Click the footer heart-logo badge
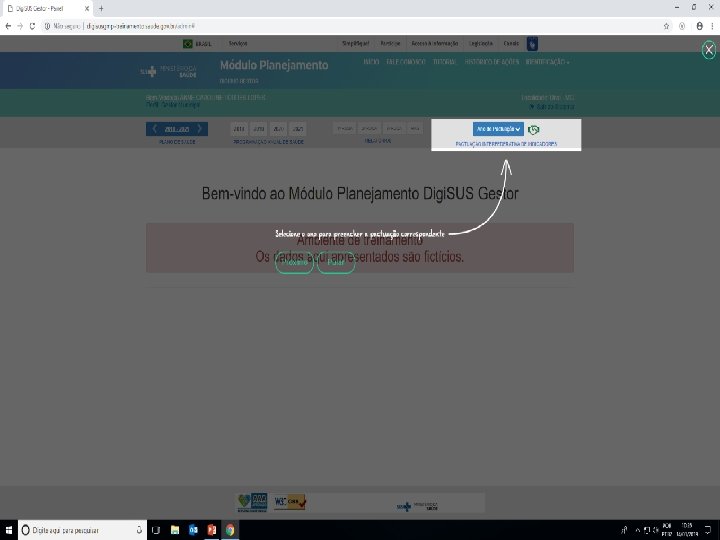Screen dimensions: 720x540 pos(252,502)
